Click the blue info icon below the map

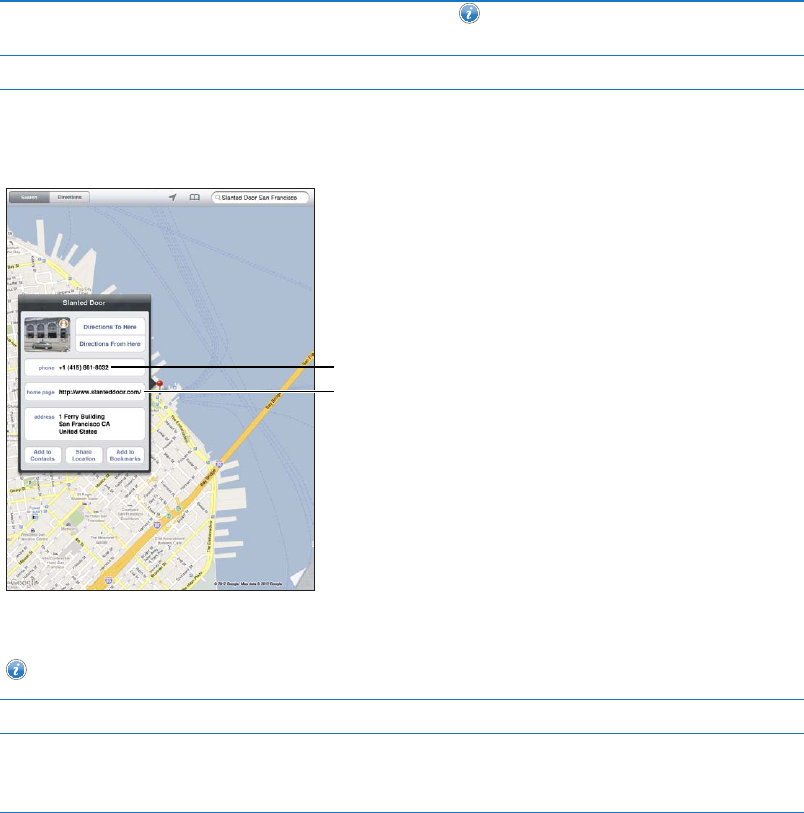[16, 669]
